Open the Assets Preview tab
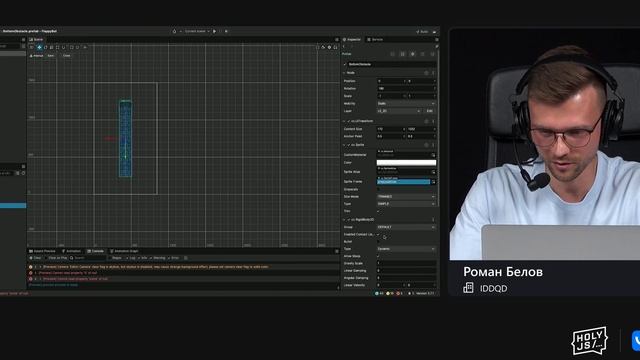 click(42, 251)
